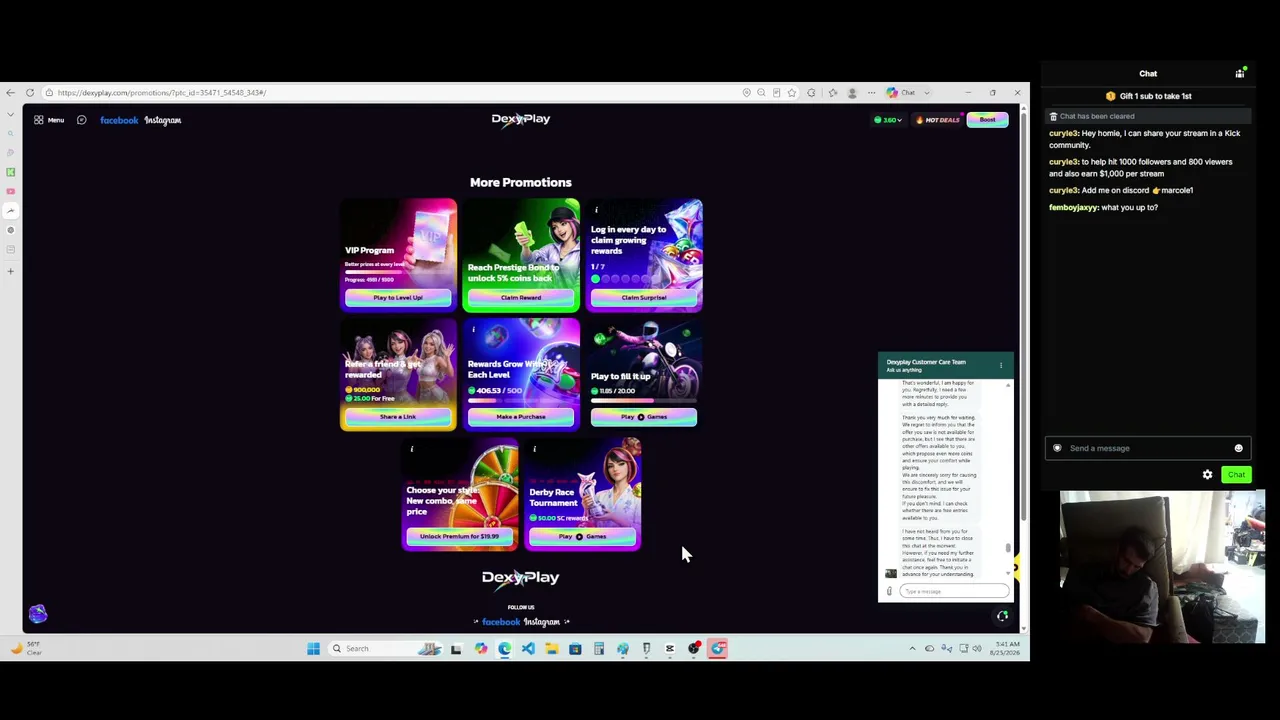Viewport: 1280px width, 720px height.
Task: Open the Menu label in site header
Action: click(56, 120)
